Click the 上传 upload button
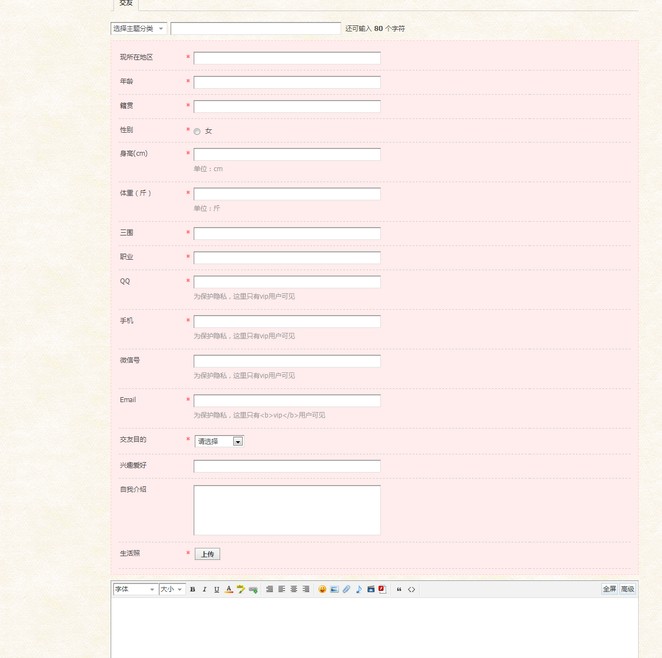 (x=207, y=554)
